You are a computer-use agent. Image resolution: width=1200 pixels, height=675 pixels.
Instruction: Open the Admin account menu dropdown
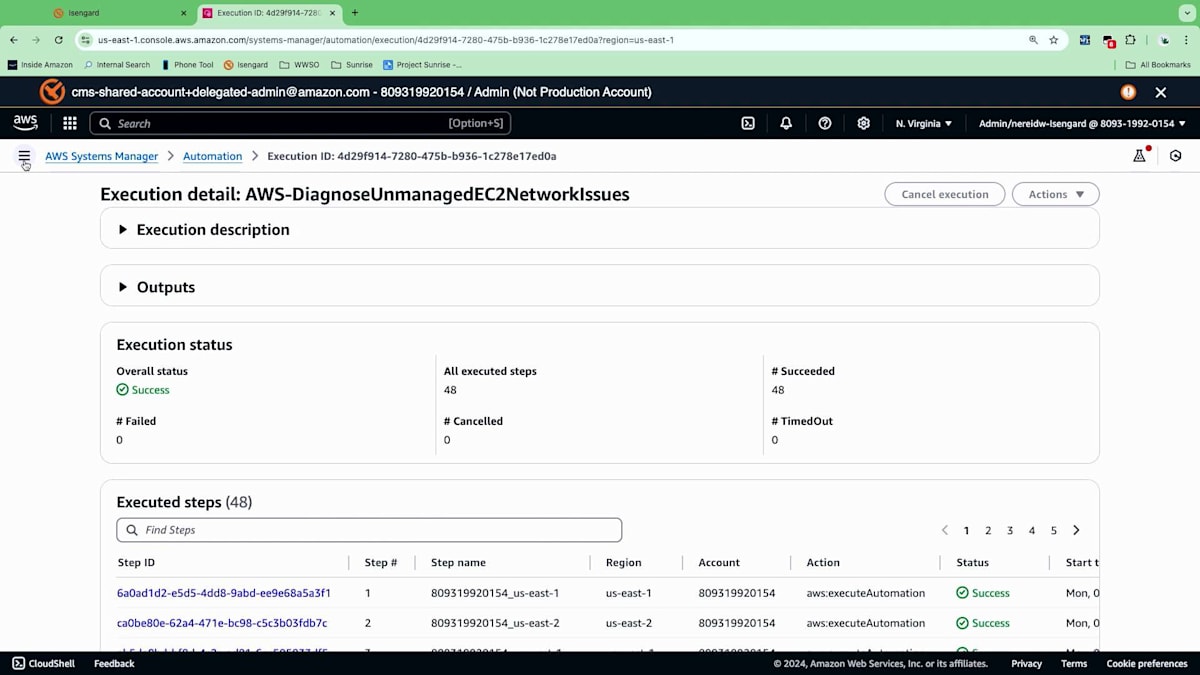(x=1082, y=123)
